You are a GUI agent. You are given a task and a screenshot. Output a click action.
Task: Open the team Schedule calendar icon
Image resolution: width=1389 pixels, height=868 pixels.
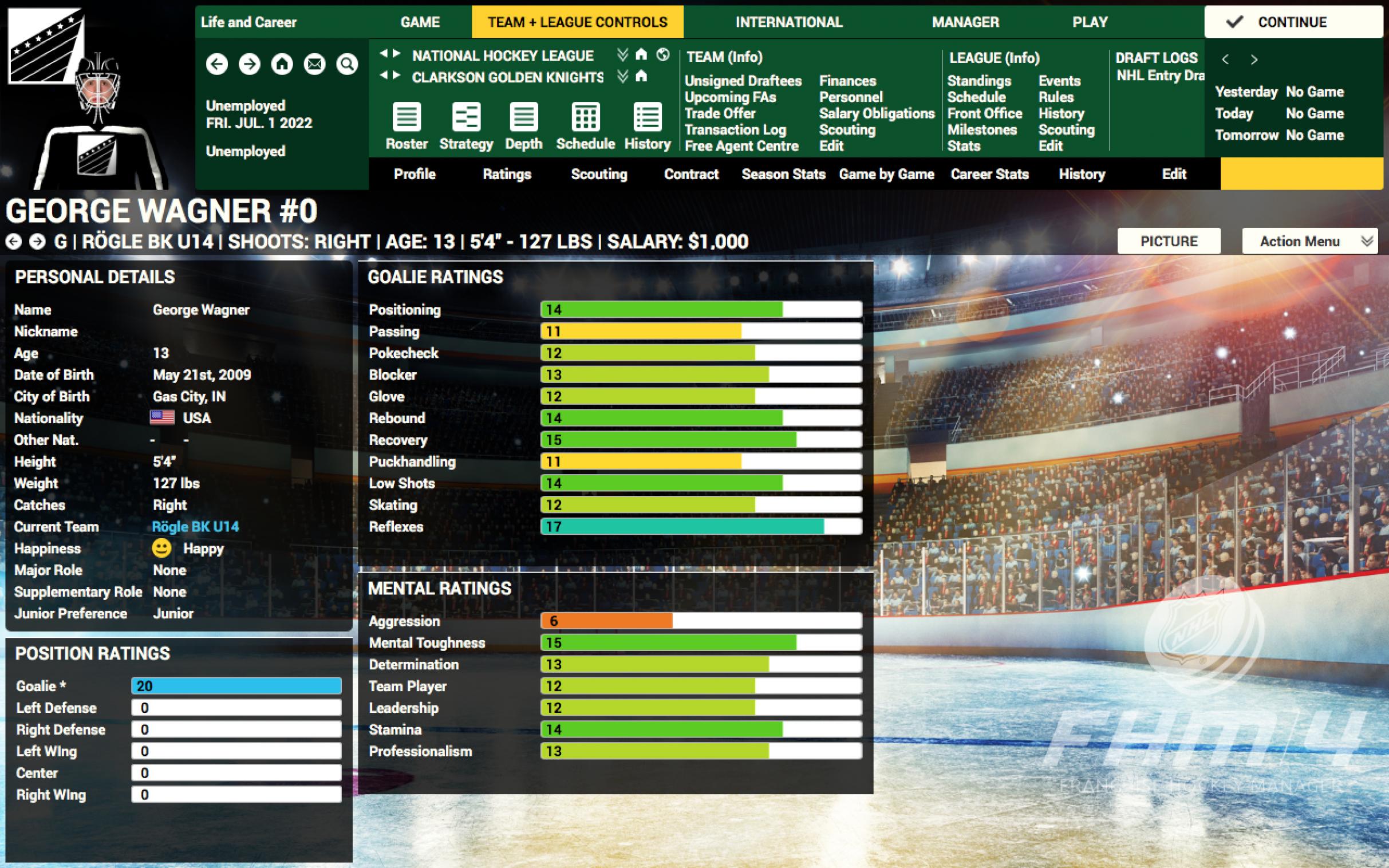585,117
